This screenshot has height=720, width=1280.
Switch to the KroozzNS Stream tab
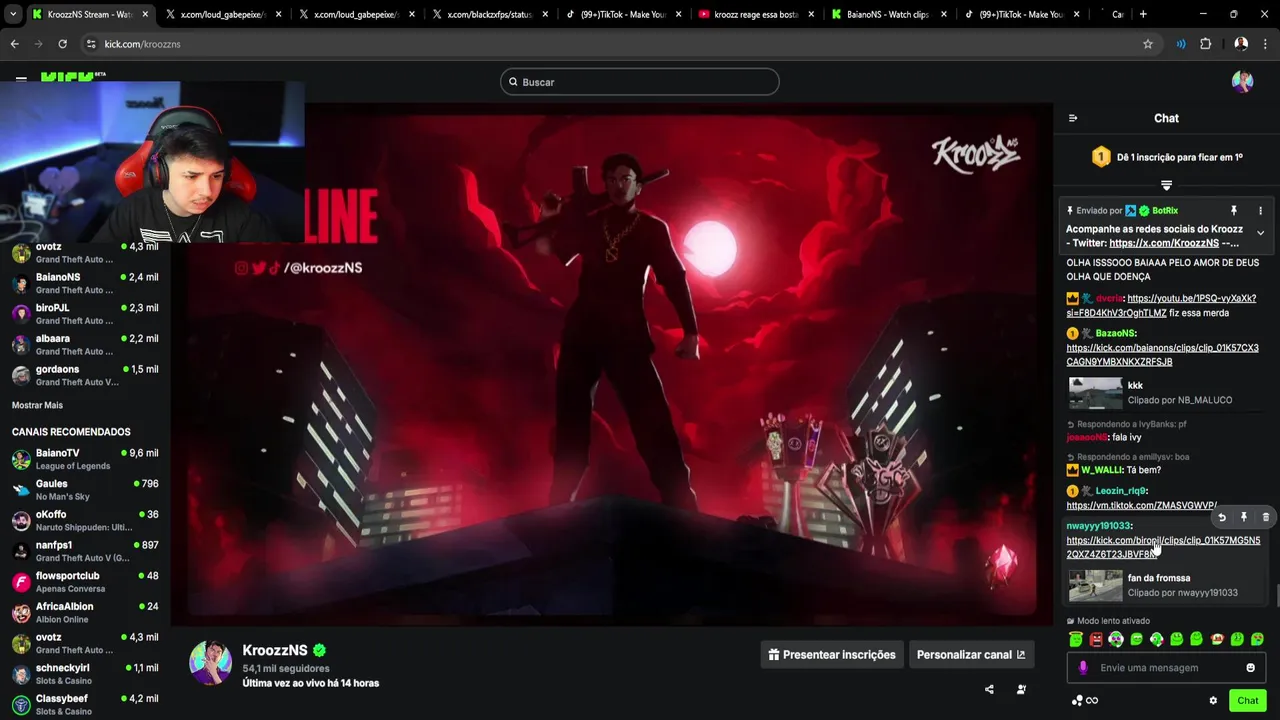(x=89, y=14)
